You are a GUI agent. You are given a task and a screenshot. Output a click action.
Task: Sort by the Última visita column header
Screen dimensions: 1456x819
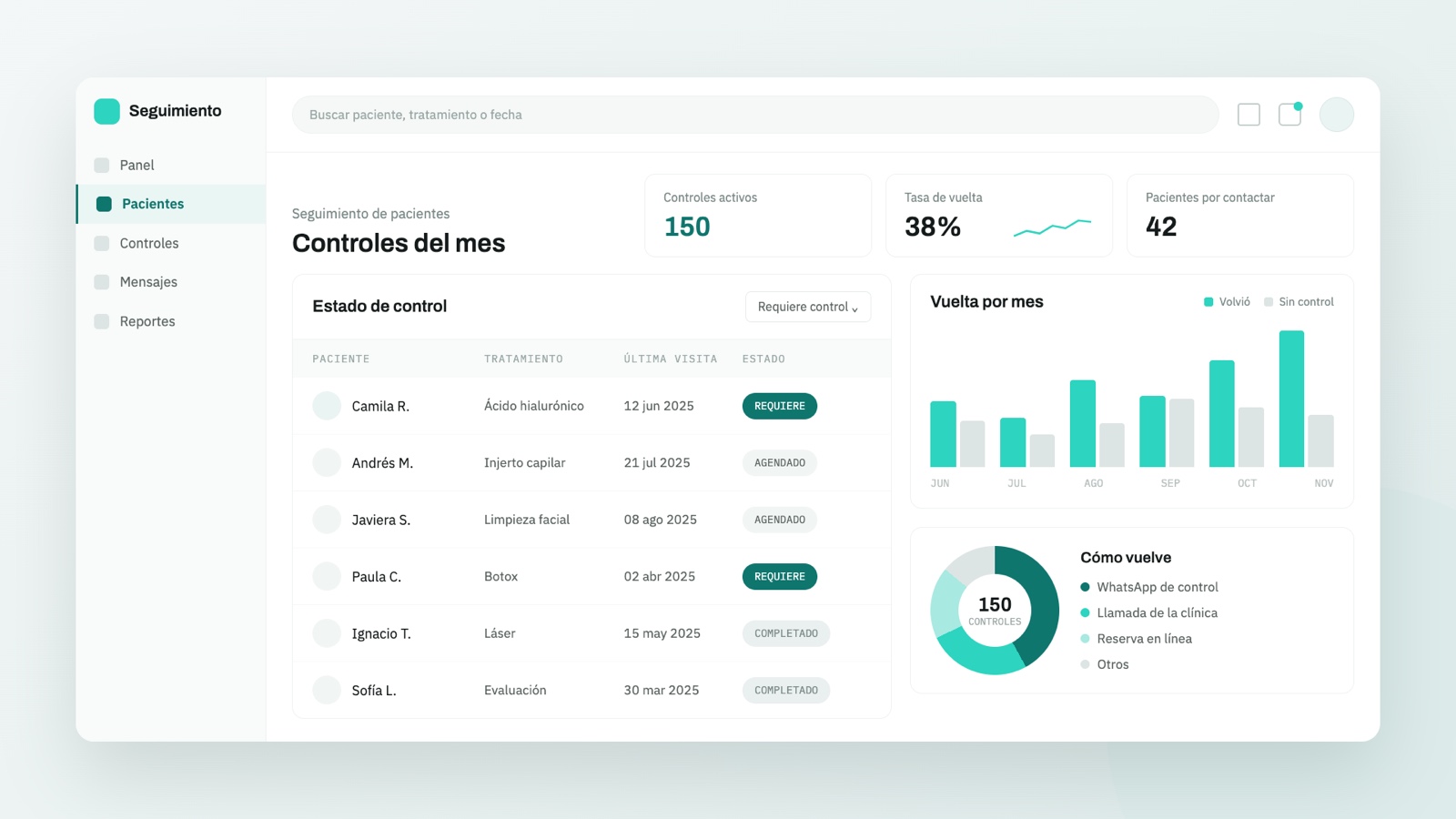click(671, 359)
